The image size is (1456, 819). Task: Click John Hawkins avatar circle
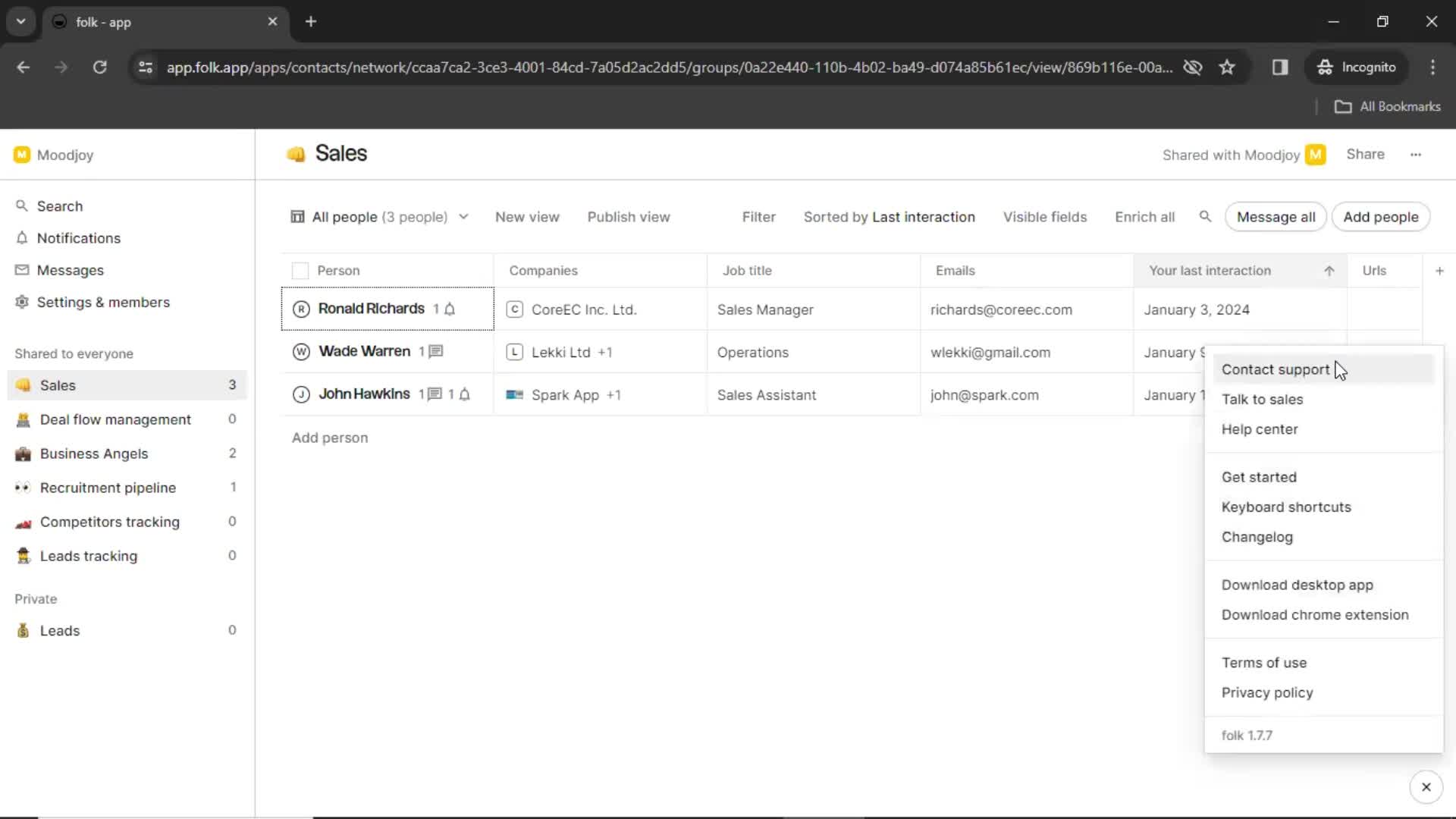[x=301, y=394]
